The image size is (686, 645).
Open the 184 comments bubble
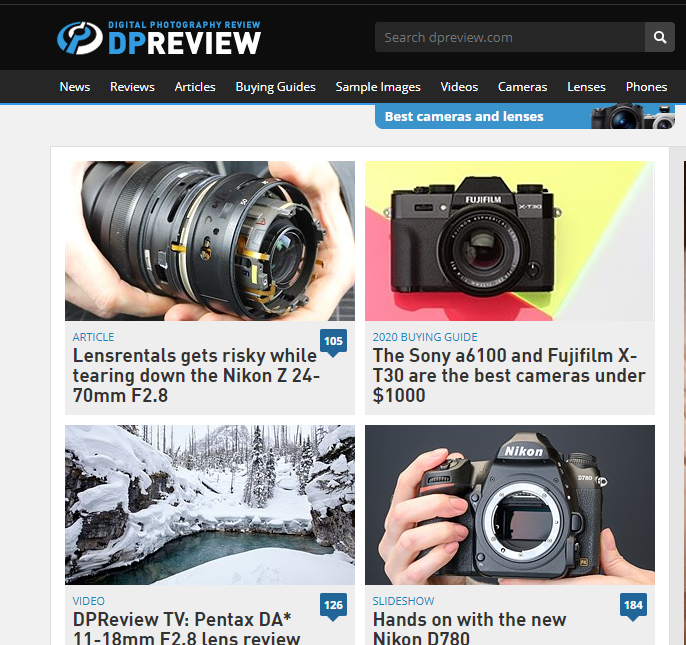(x=633, y=605)
